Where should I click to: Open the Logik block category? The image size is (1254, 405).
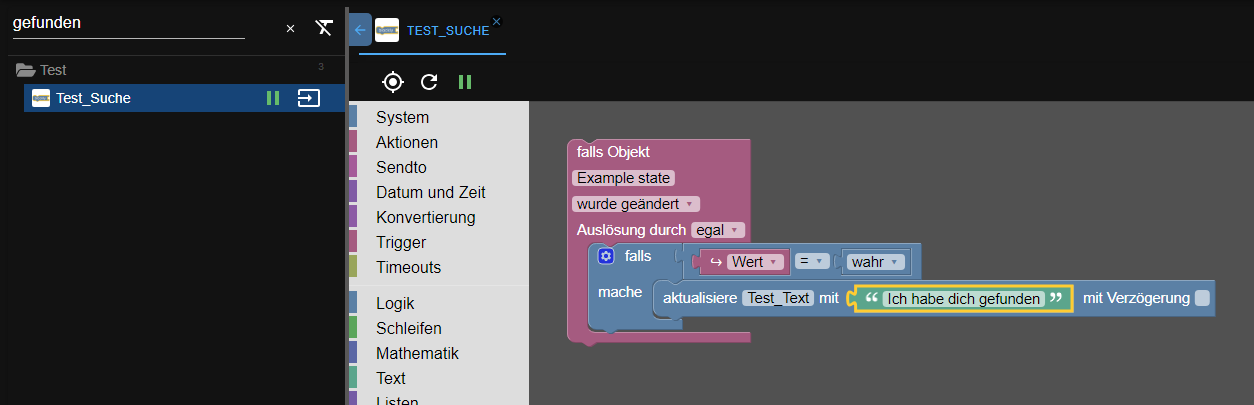(395, 303)
